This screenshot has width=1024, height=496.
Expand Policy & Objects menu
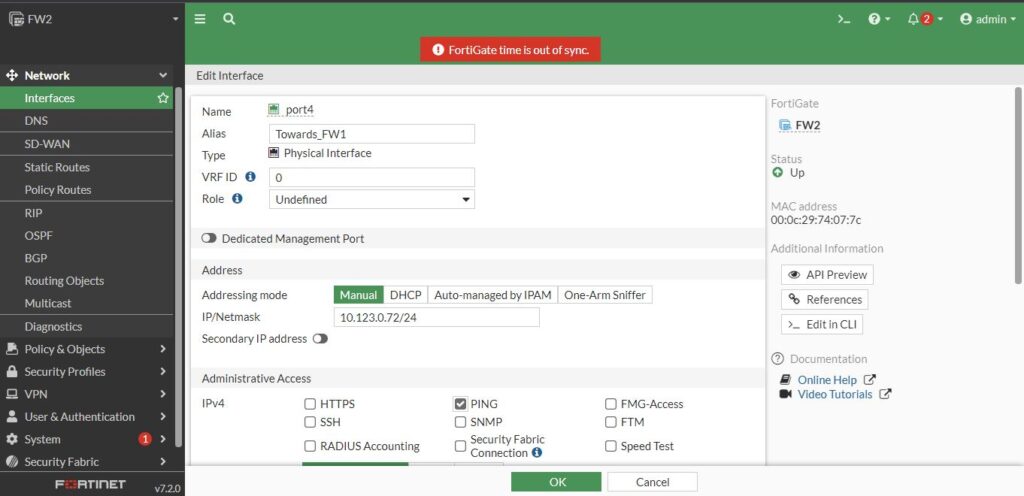[87, 349]
